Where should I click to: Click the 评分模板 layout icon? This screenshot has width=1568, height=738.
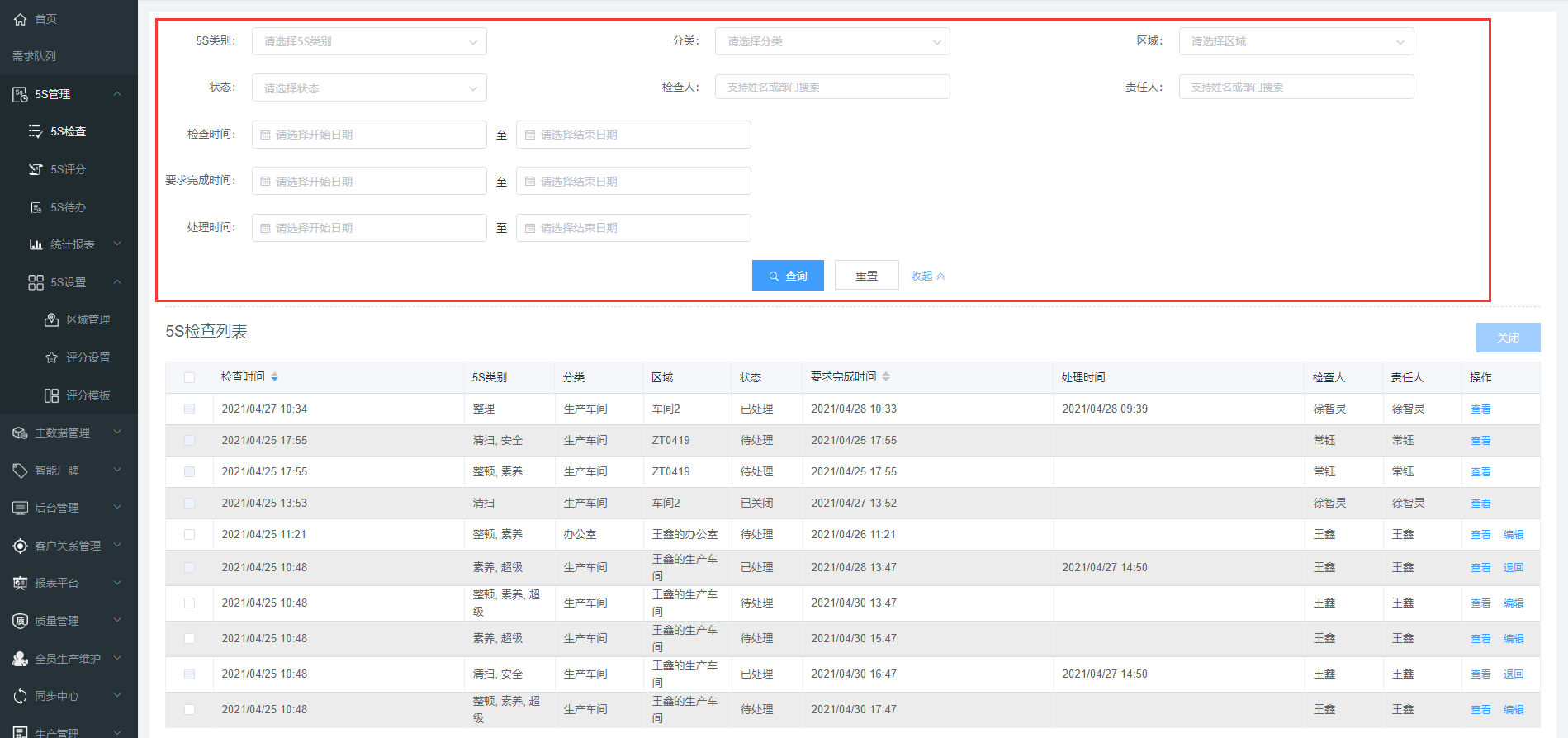point(51,395)
